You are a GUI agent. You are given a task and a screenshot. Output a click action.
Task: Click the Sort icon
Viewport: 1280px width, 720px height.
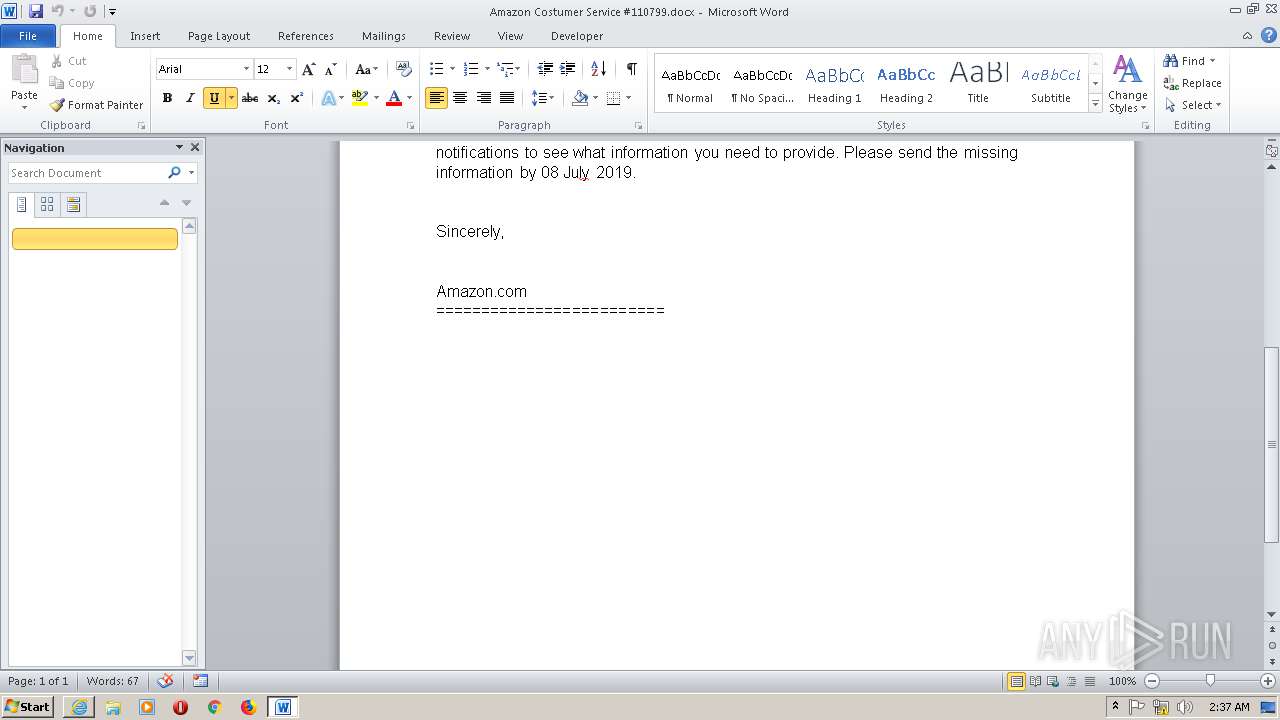click(598, 69)
